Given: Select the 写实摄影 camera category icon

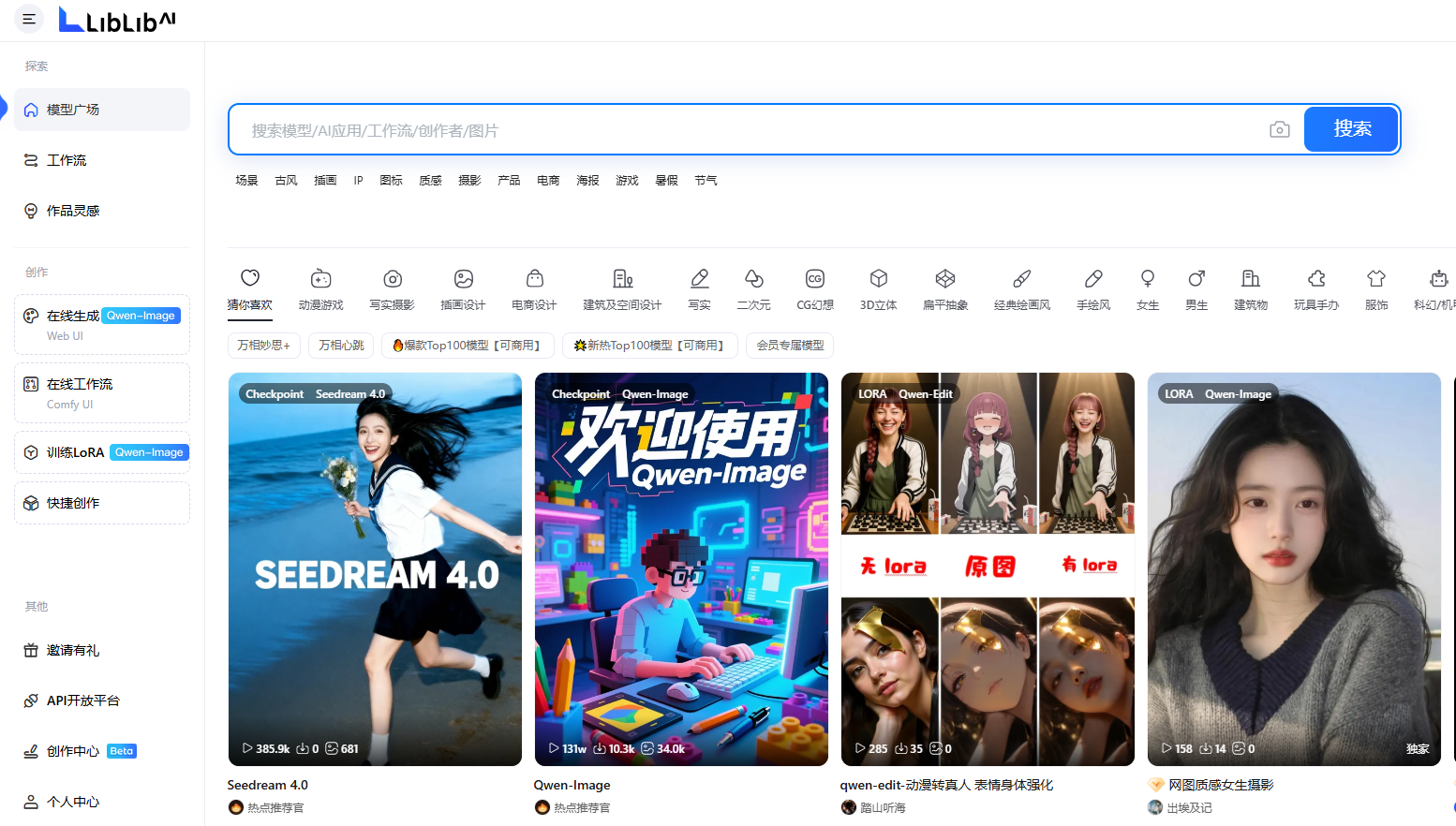Looking at the screenshot, I should click(x=393, y=279).
